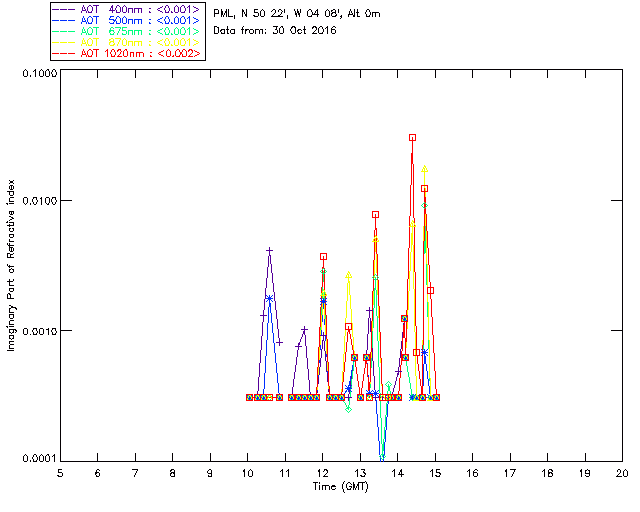Click the red square peak at 12 hours
Viewport: 640px width, 512px height.
pyautogui.click(x=324, y=256)
